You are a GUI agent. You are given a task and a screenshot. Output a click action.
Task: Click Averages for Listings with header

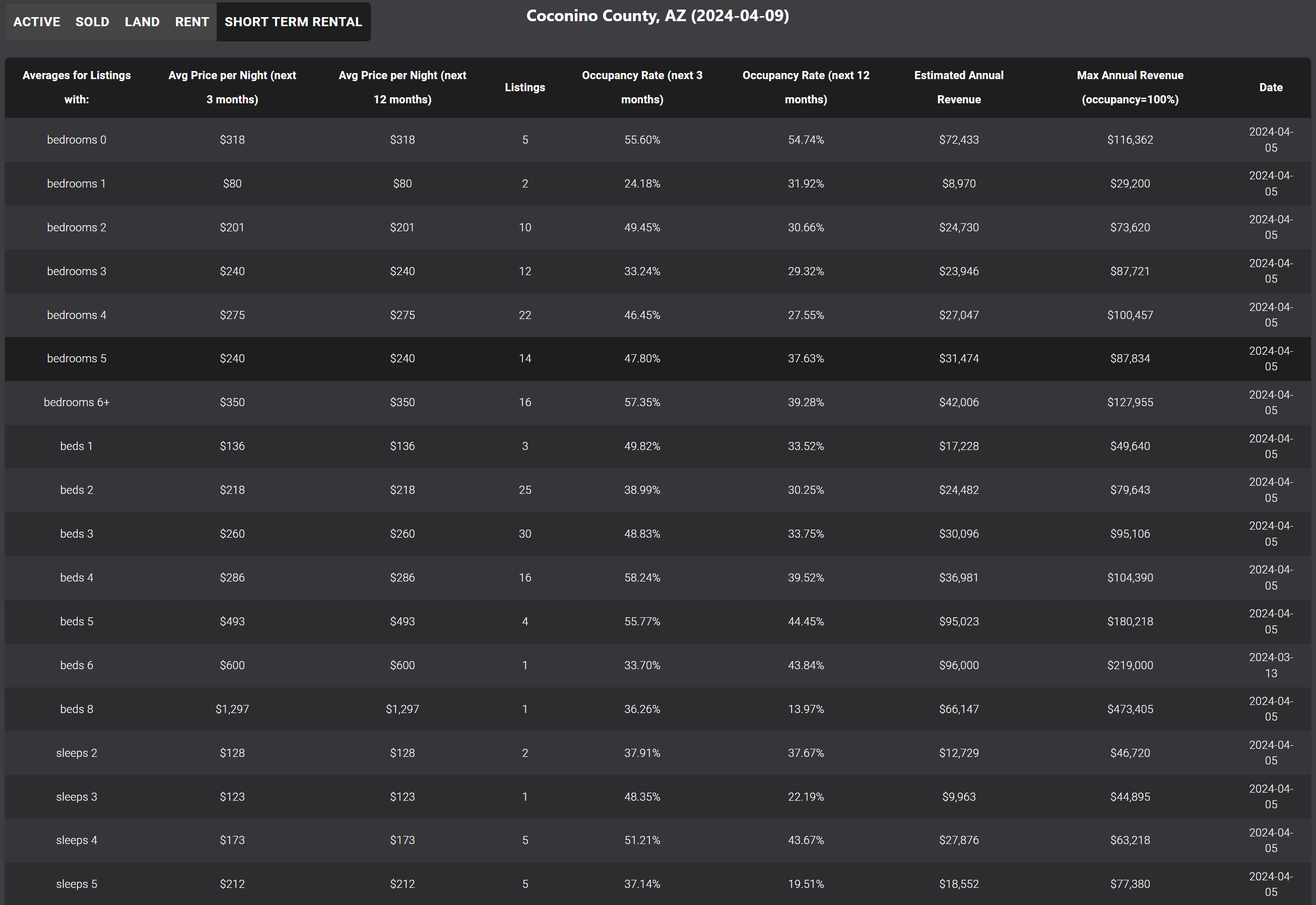pos(77,87)
